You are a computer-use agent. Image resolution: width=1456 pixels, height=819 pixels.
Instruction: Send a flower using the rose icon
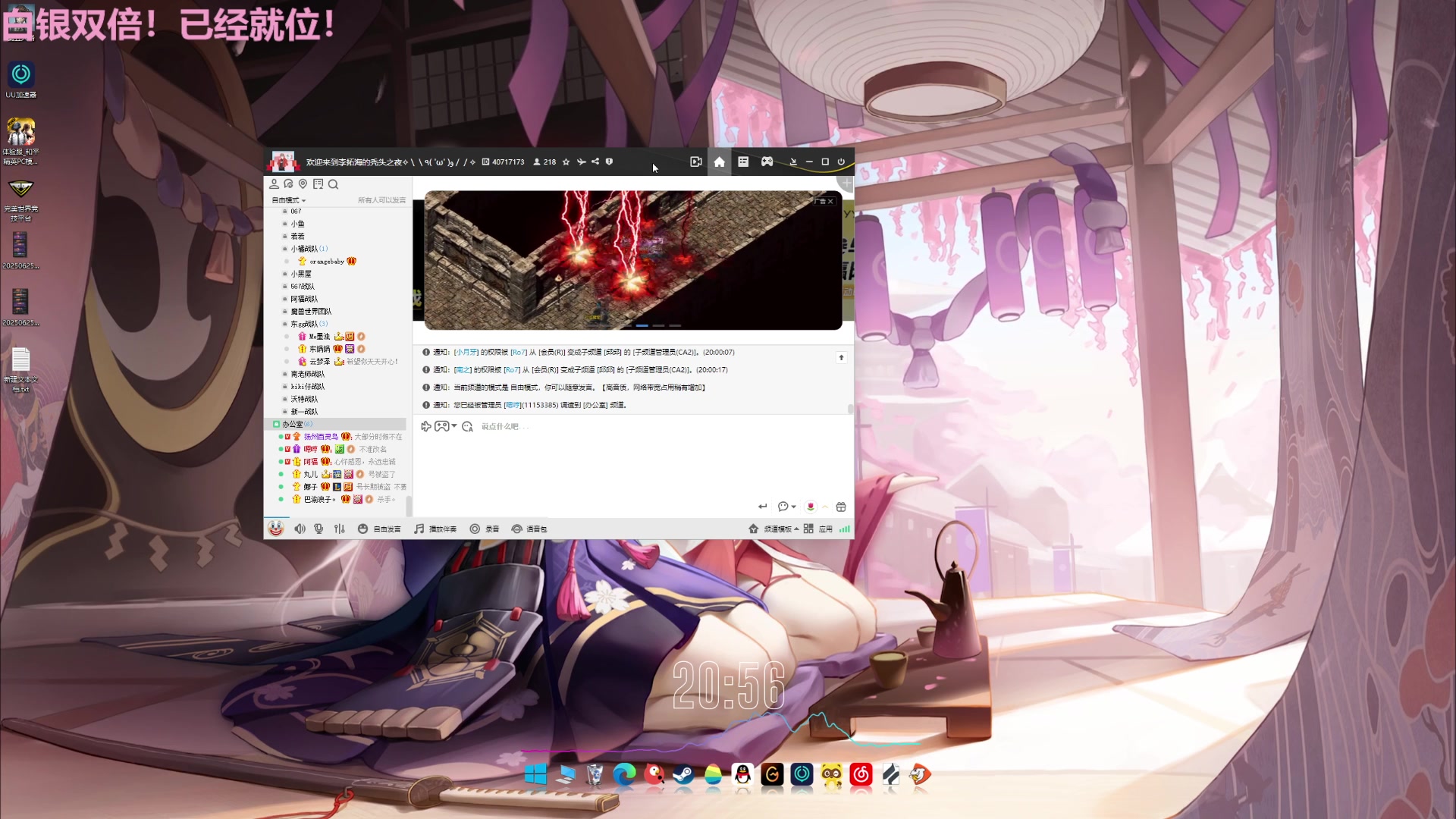tap(811, 507)
